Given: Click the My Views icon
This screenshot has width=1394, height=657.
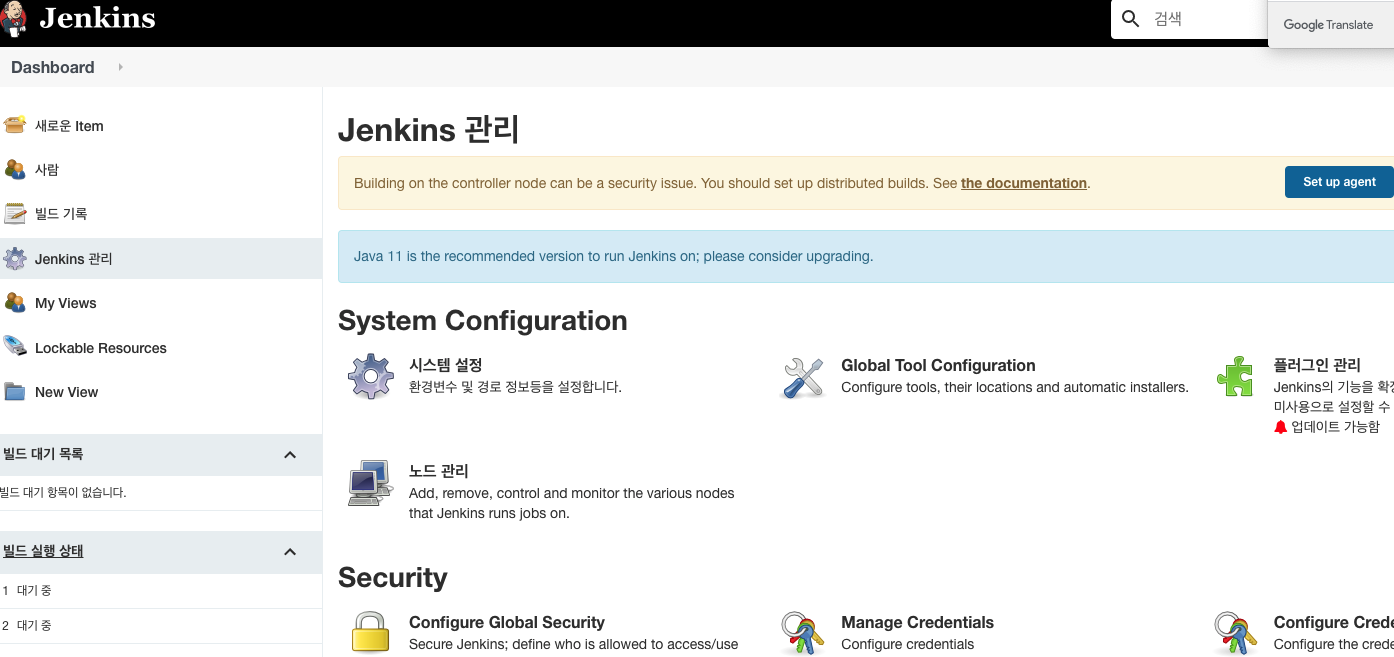Looking at the screenshot, I should 14,302.
